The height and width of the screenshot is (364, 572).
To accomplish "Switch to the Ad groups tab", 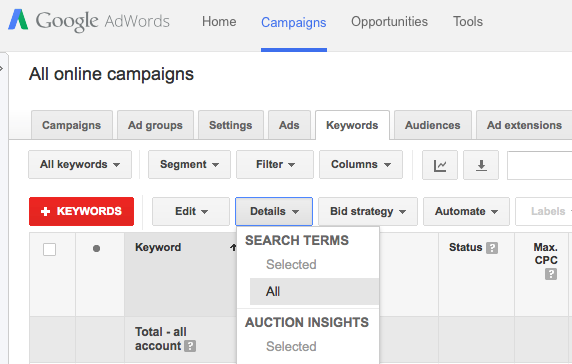I will [x=155, y=125].
